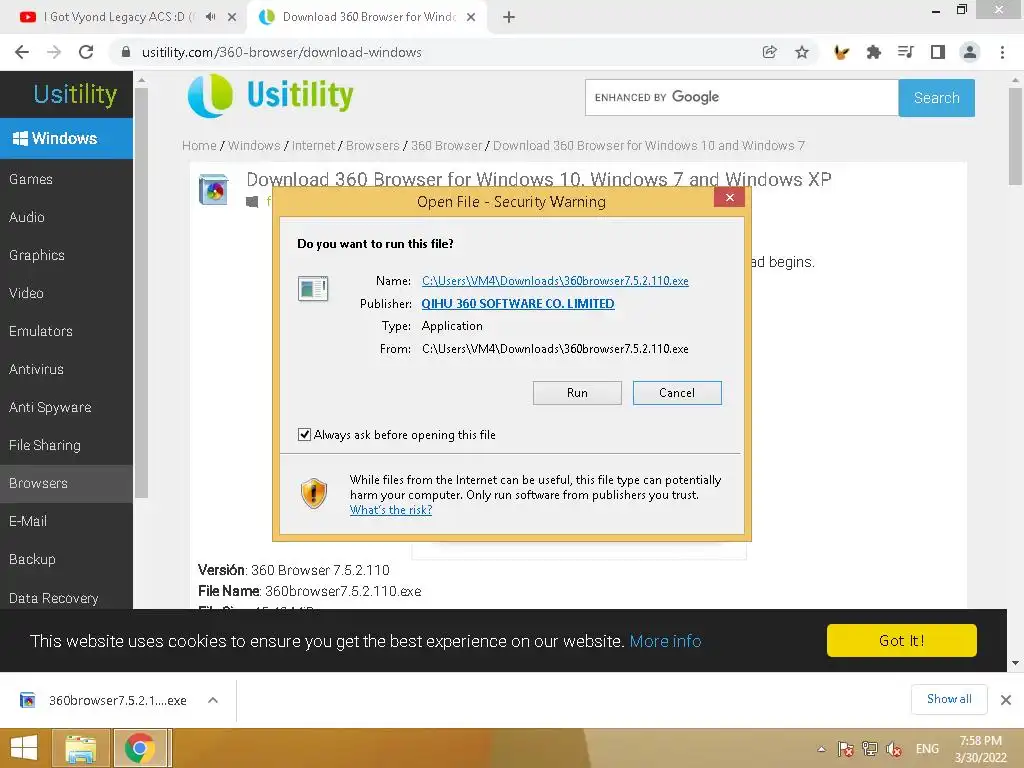Open the orange bird extension icon
This screenshot has height=768, width=1024.
point(841,52)
